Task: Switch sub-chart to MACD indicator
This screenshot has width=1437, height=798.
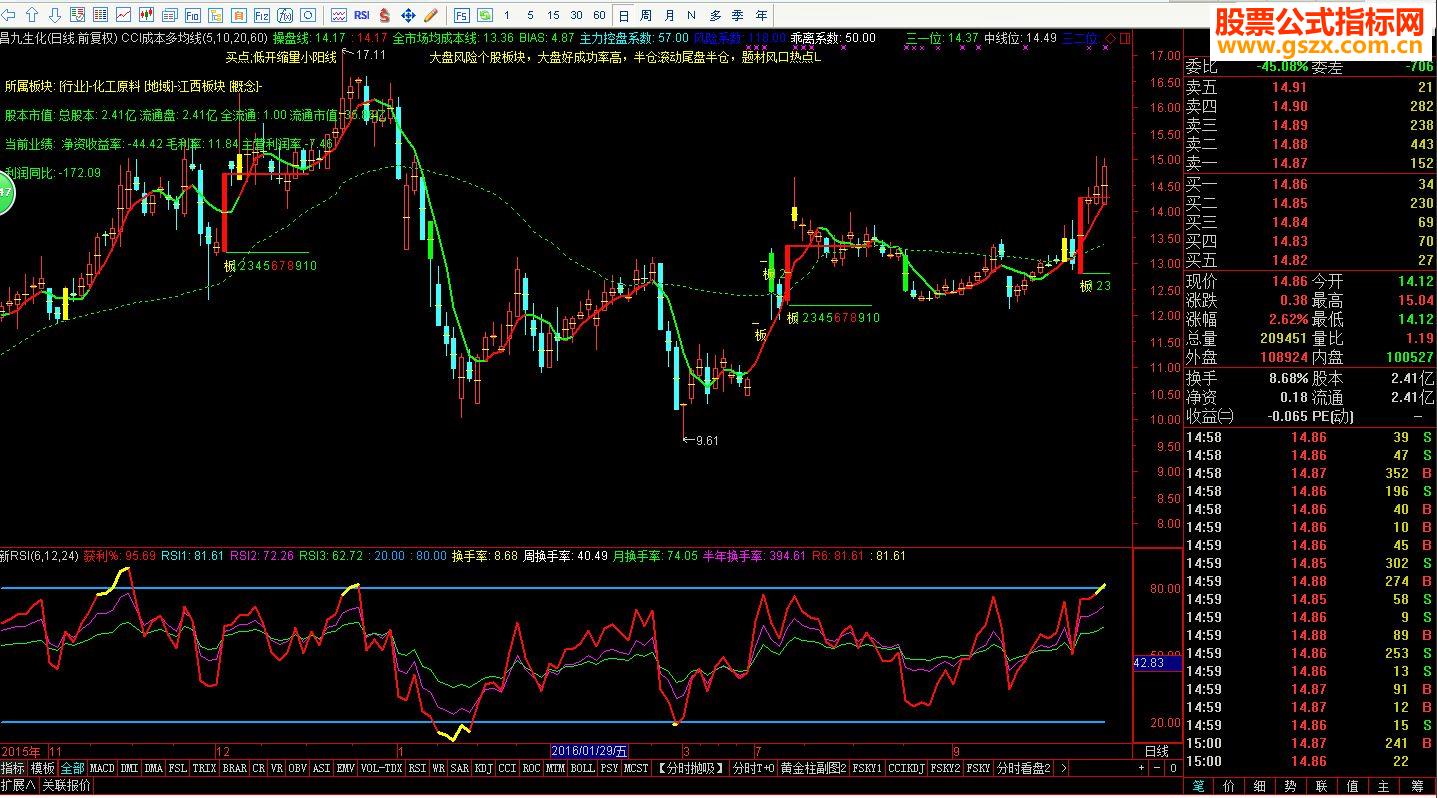Action: [x=102, y=768]
